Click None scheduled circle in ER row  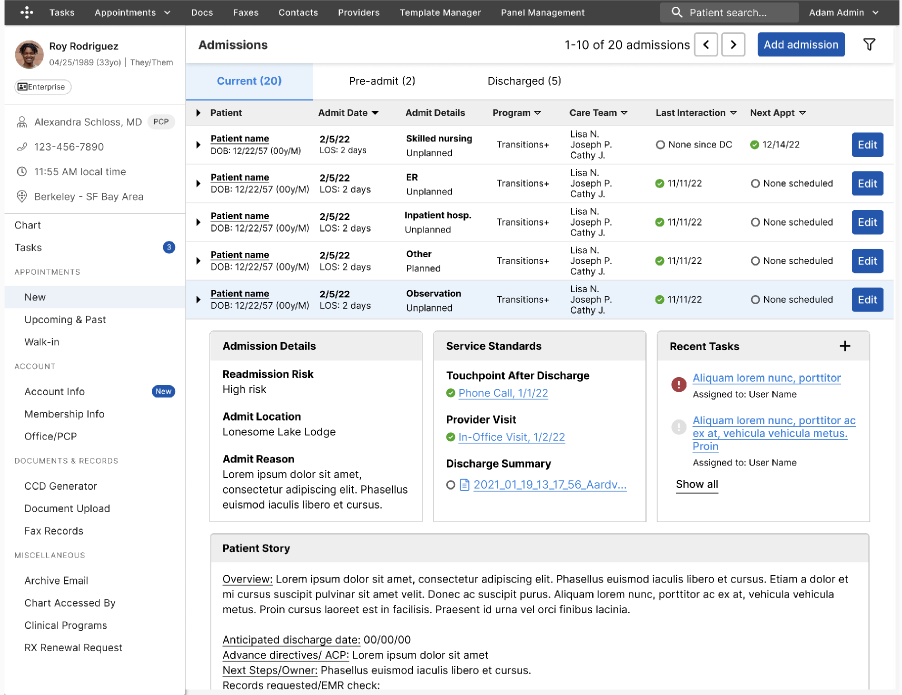[x=755, y=184]
